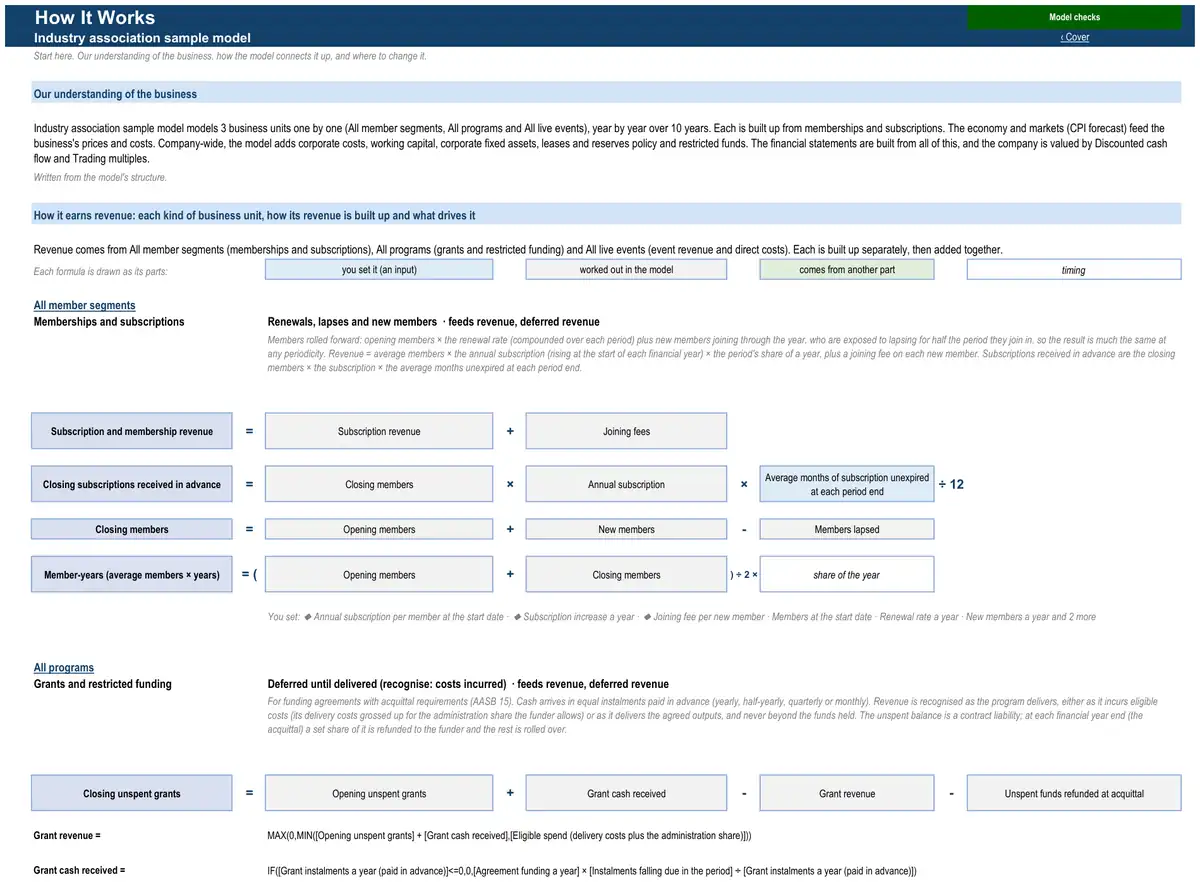The width and height of the screenshot is (1200, 882).
Task: Click the 'Start here.' intro line
Action: [230, 56]
